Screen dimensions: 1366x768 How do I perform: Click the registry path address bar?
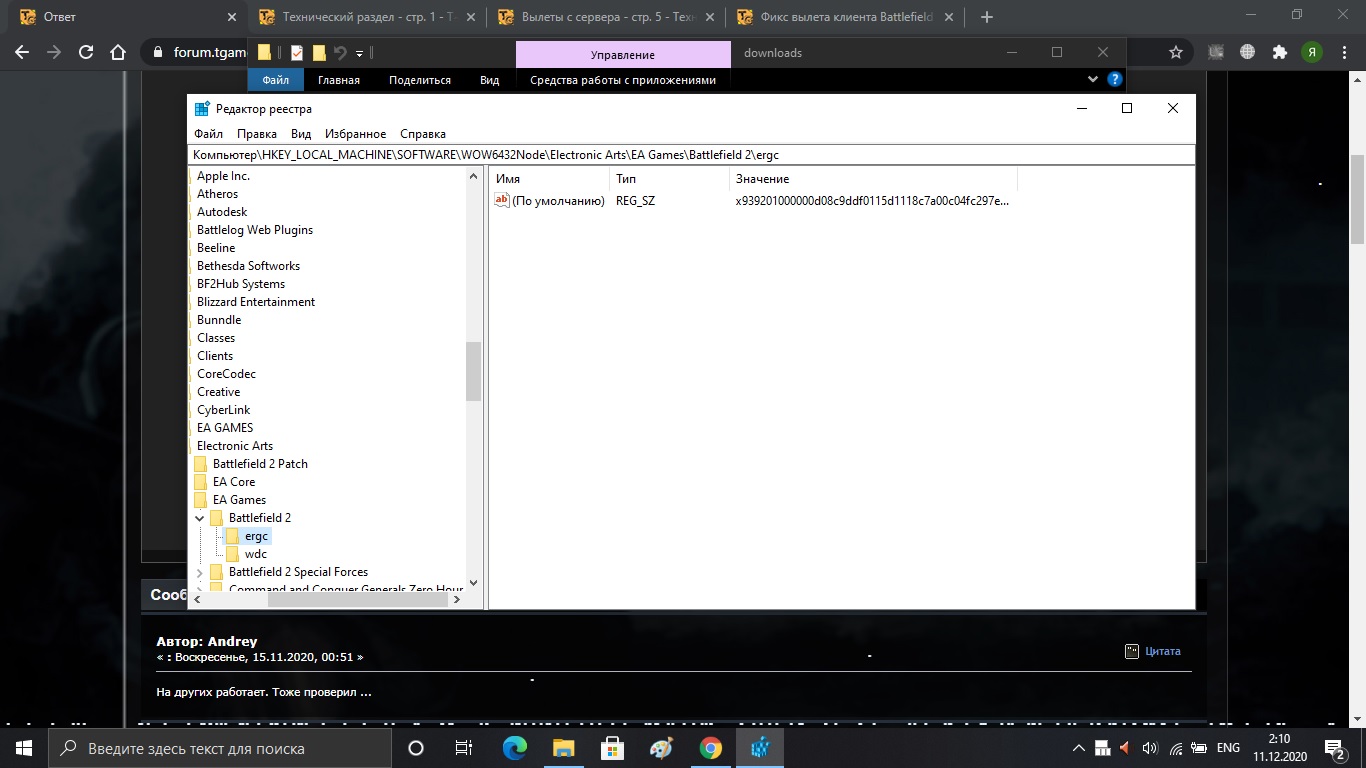pyautogui.click(x=690, y=155)
